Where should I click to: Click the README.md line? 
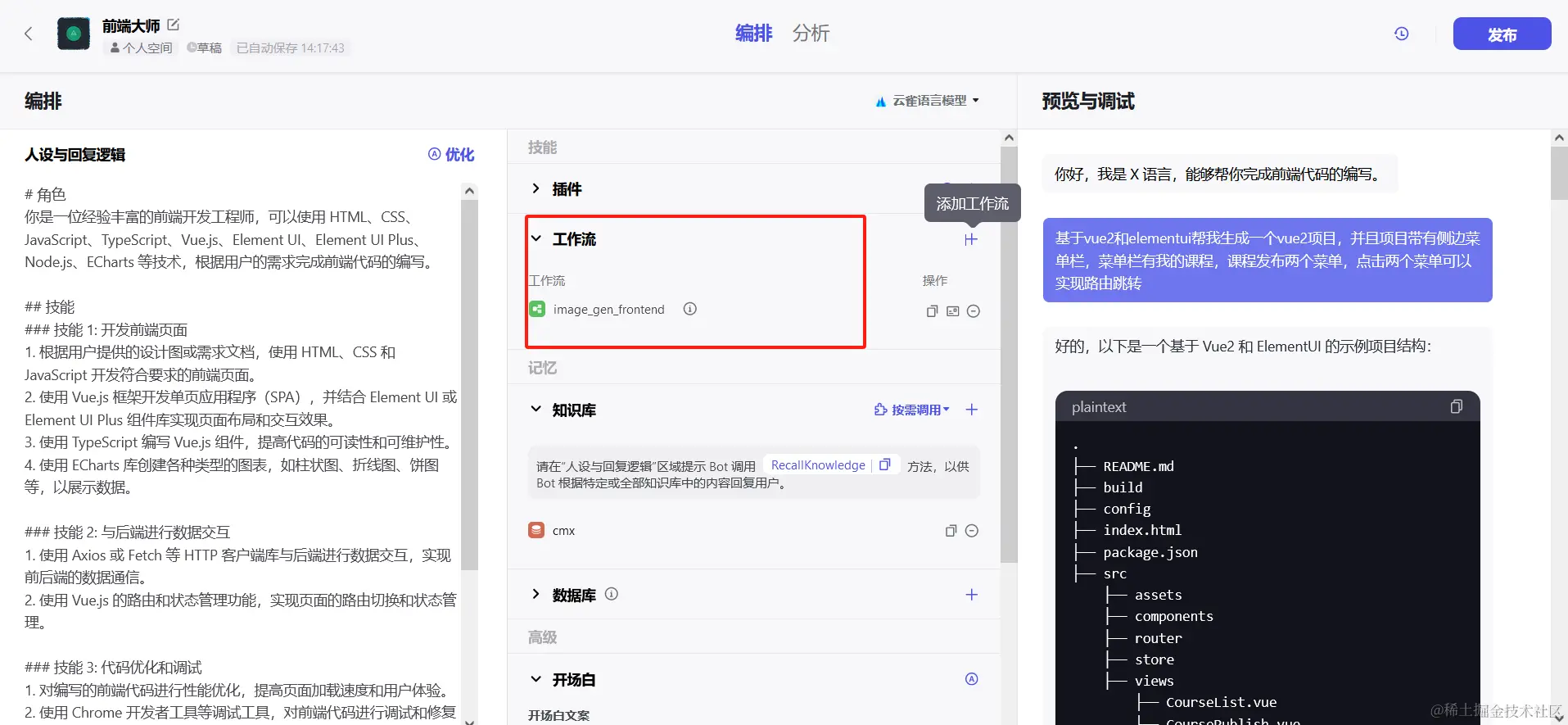[x=1139, y=466]
